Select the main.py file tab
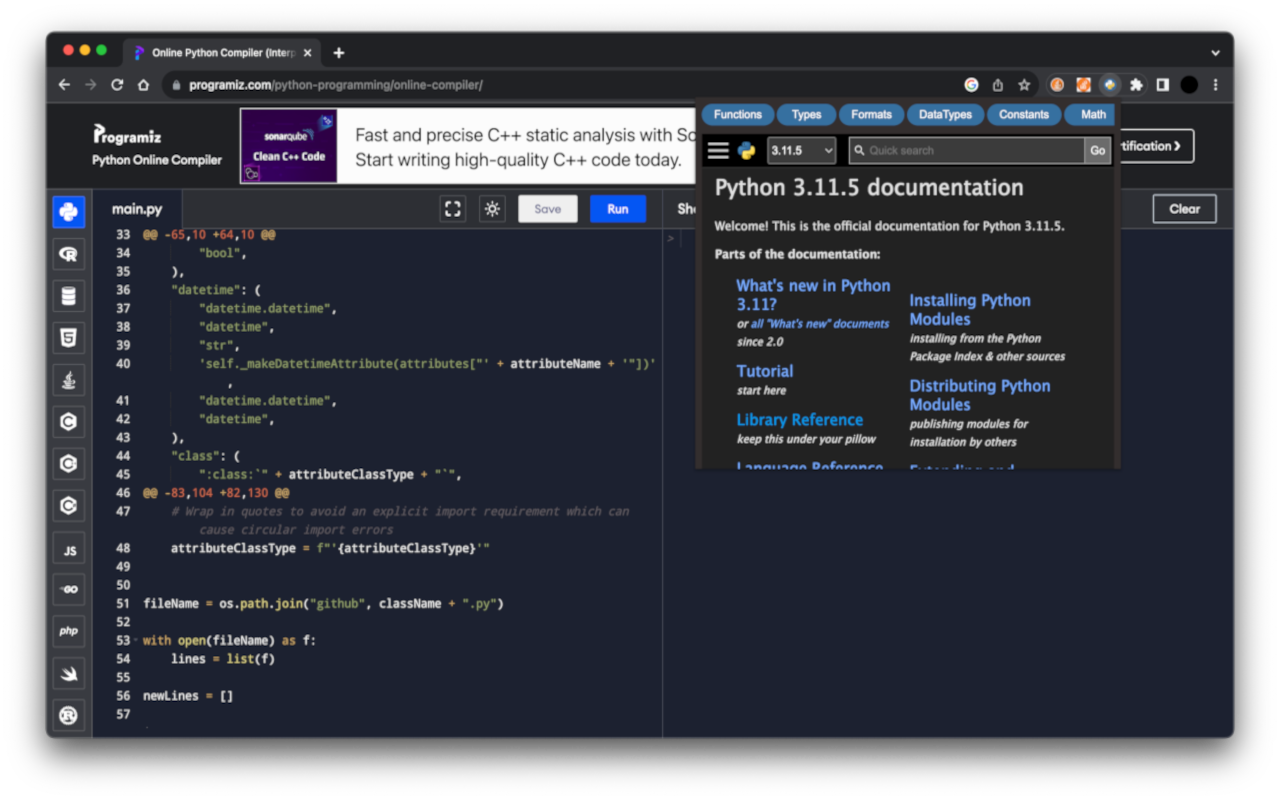 pos(137,209)
